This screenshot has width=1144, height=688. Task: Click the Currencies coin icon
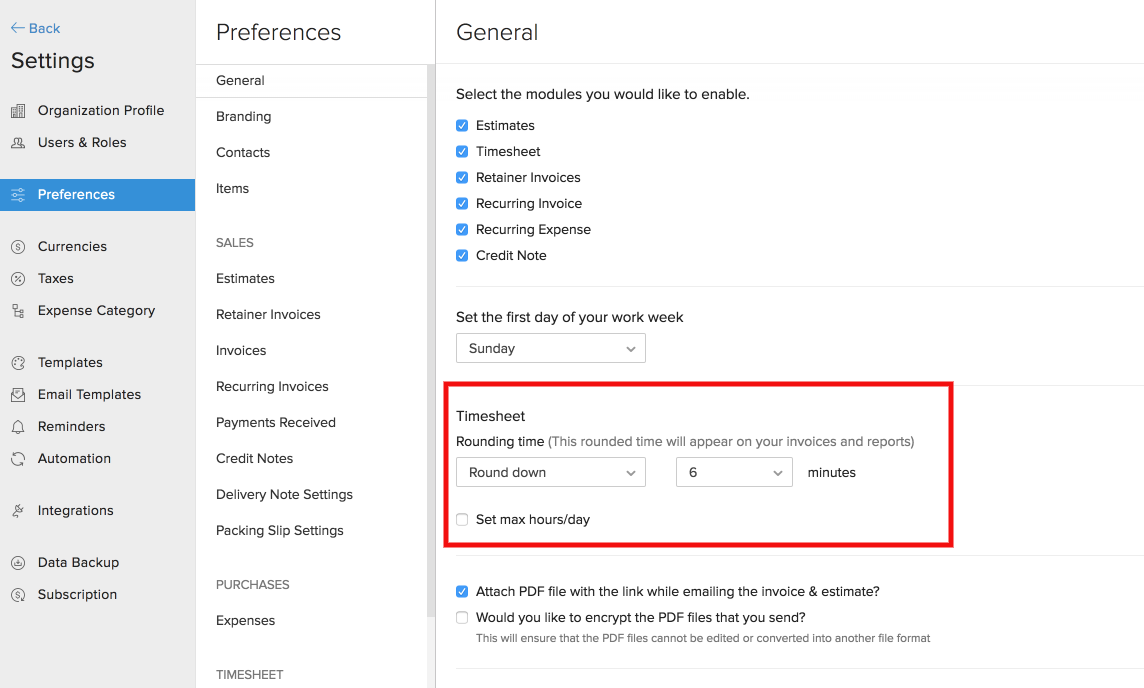click(18, 247)
